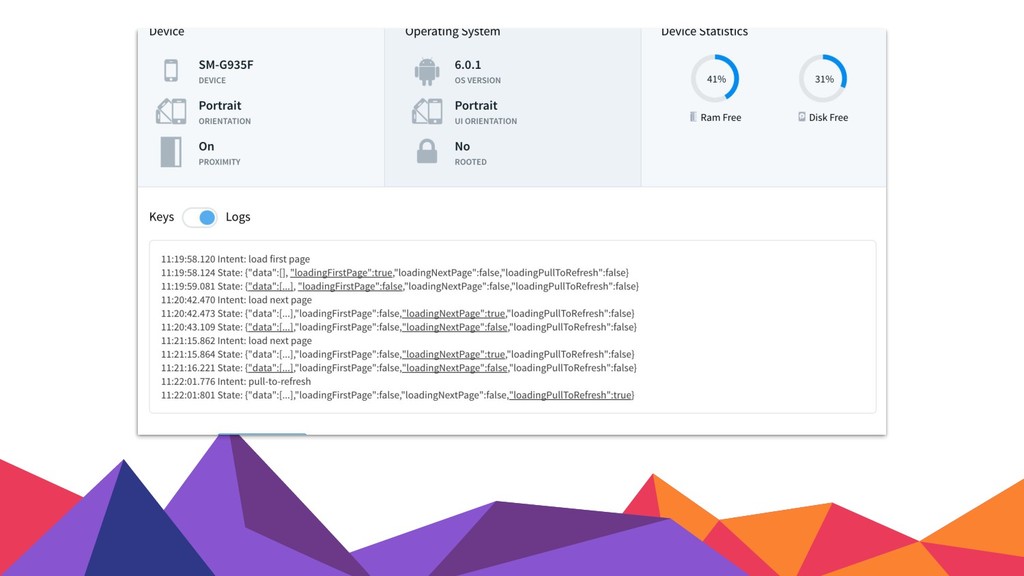Select the Keys label
Screen dimensions: 1024x576
click(161, 217)
